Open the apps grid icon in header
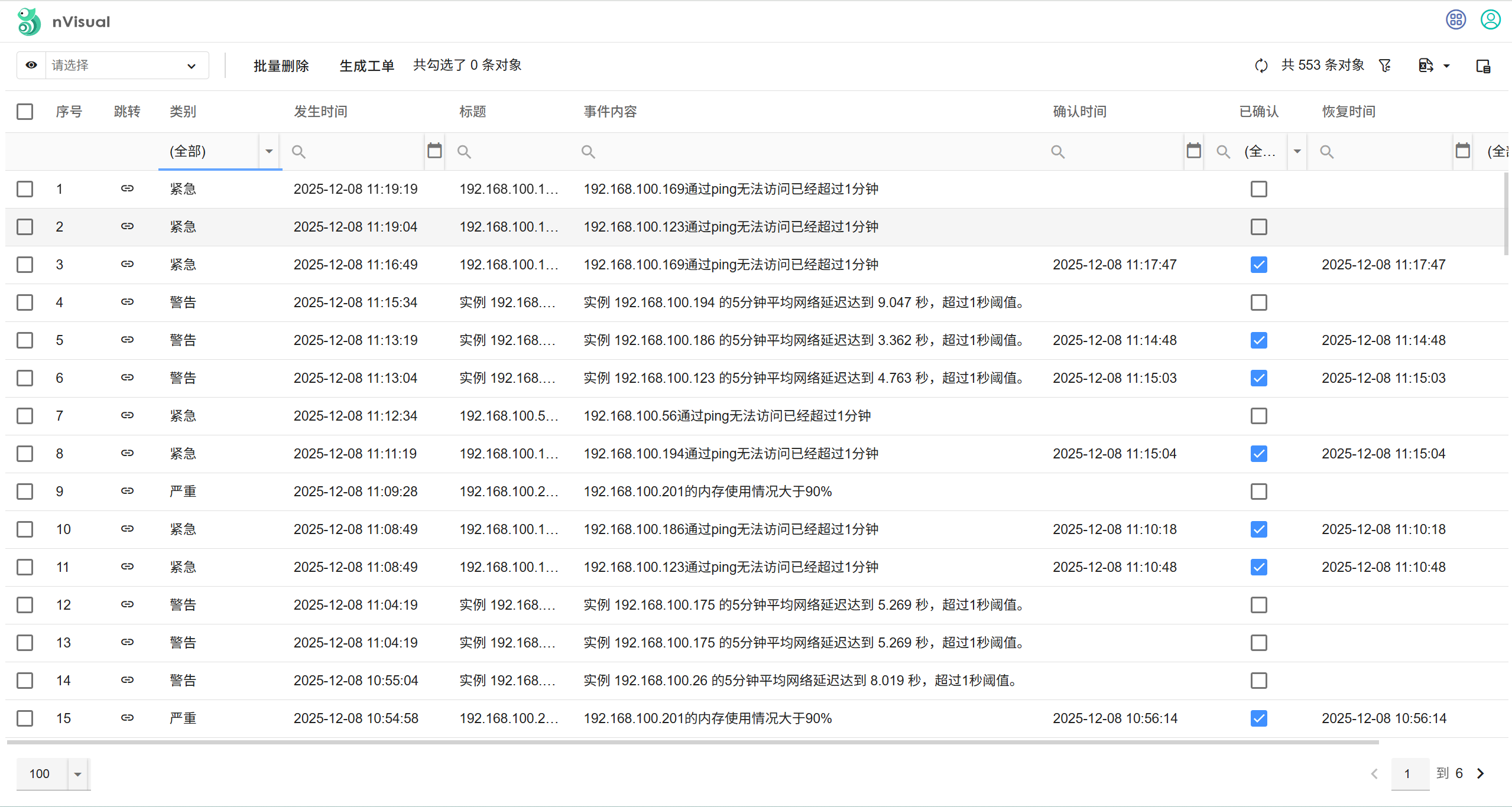1512x807 pixels. pos(1455,19)
